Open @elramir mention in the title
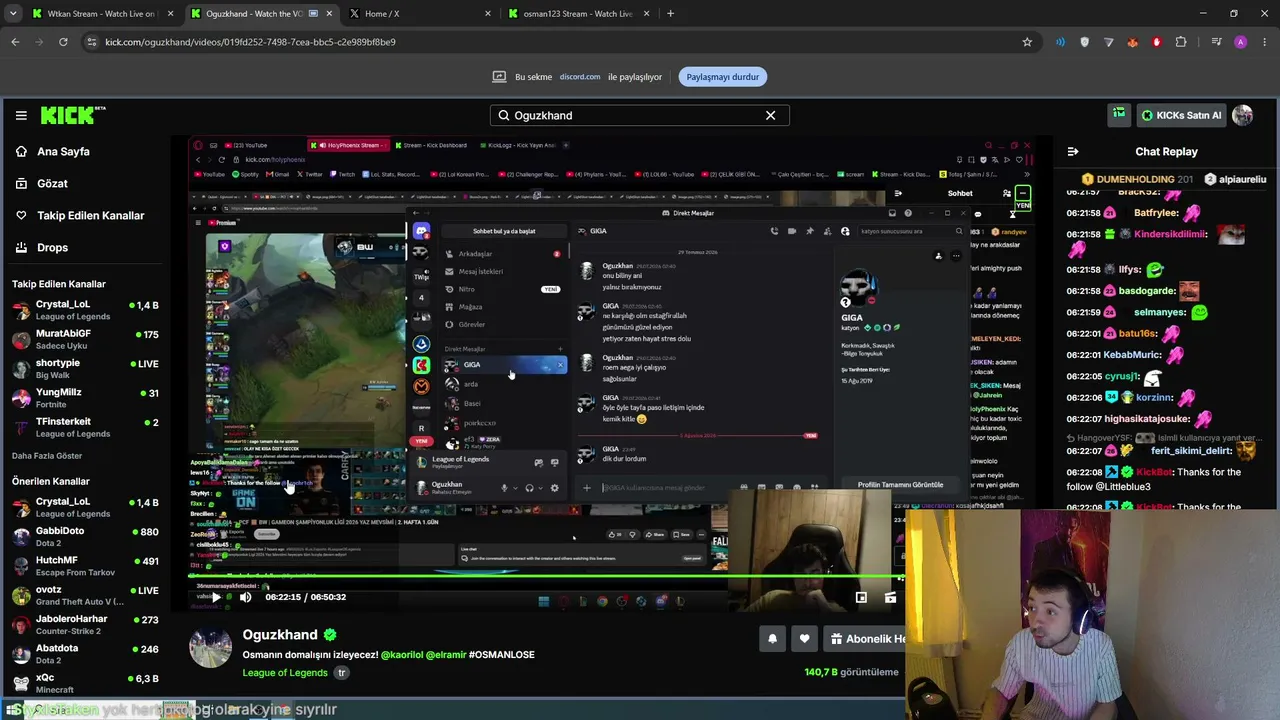1280x720 pixels. 446,655
